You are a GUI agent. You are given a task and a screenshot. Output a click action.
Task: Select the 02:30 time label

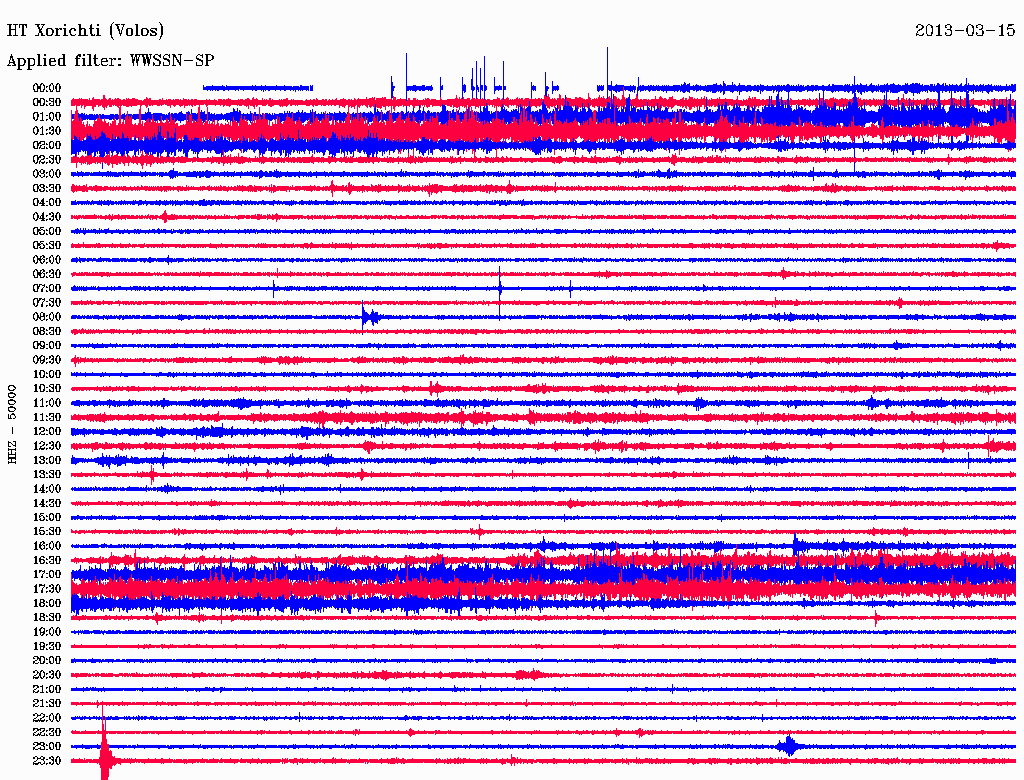(x=47, y=159)
